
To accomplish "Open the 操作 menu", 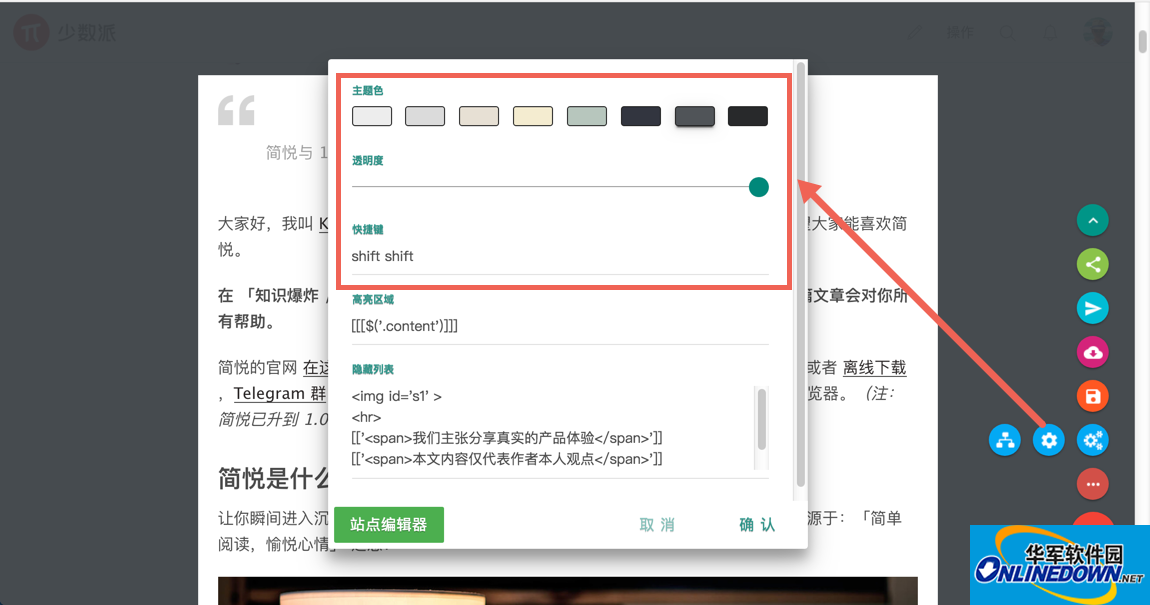I will (x=960, y=32).
